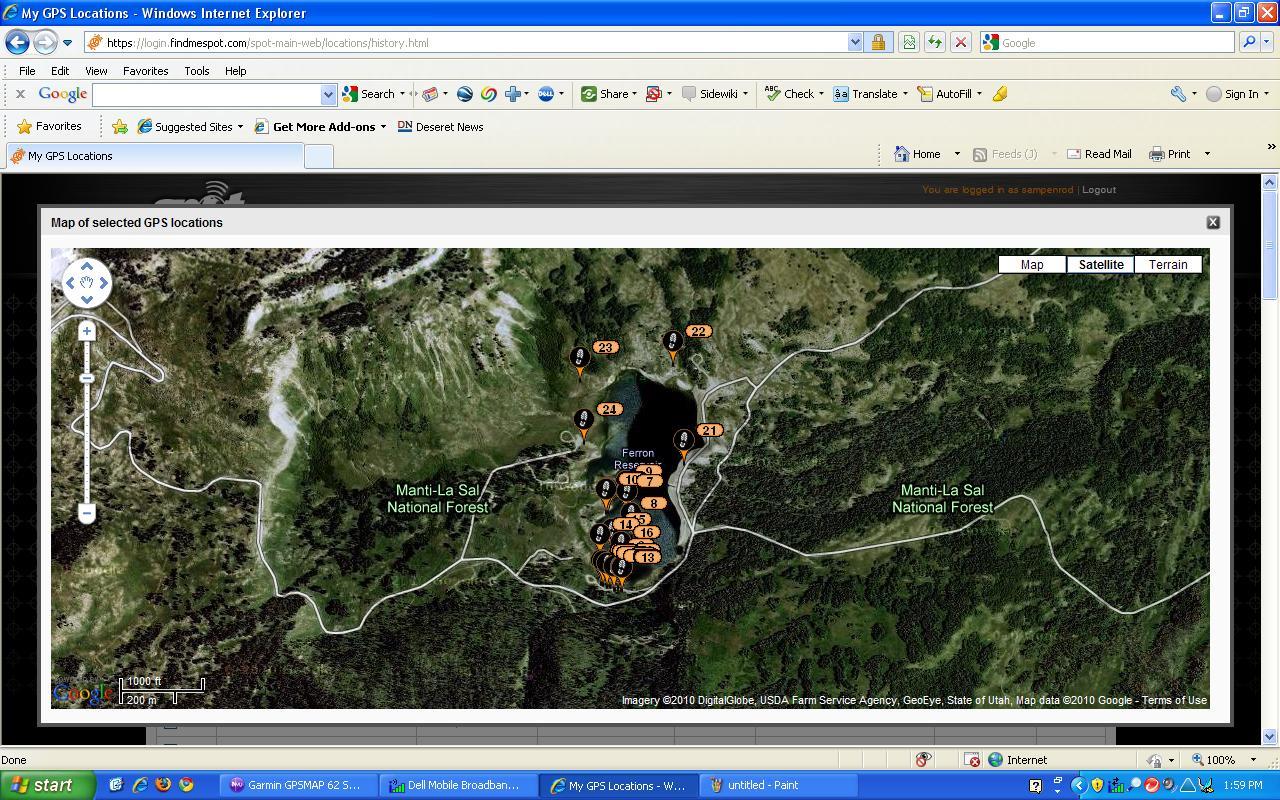Open the Share button dropdown
The height and width of the screenshot is (800, 1280).
[x=635, y=94]
